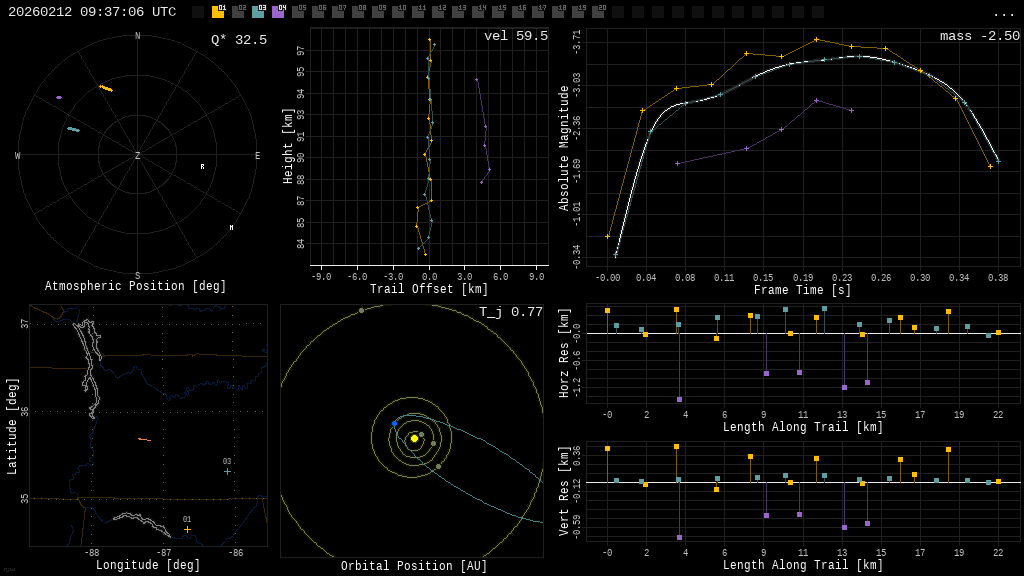Click the teal meteor streak in polar plot
Image resolution: width=1024 pixels, height=576 pixels.
tap(73, 129)
